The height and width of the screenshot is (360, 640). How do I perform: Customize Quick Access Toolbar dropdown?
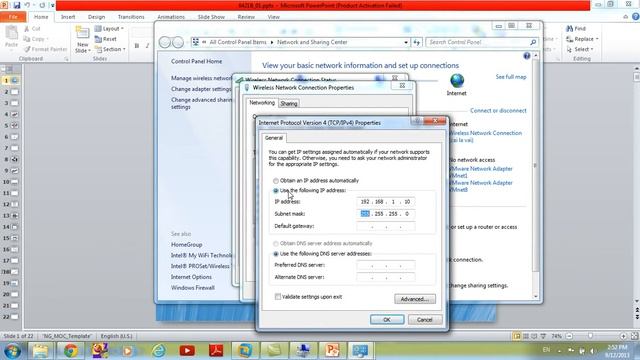[53, 5]
